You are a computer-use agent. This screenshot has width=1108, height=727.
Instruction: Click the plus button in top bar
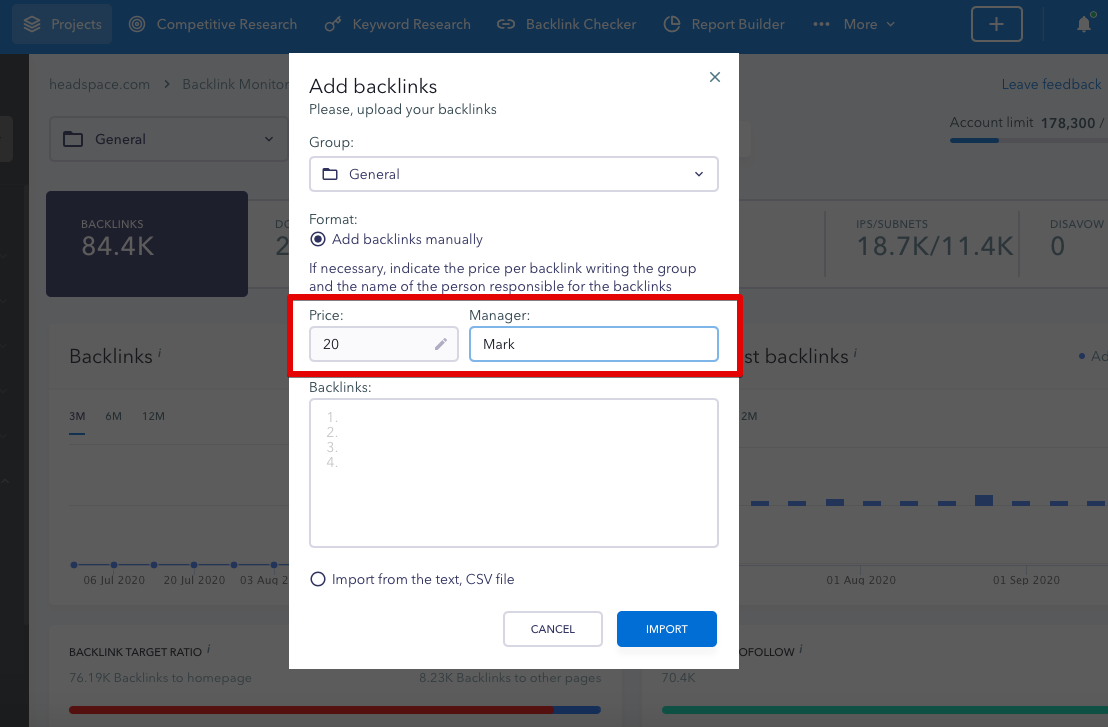click(996, 24)
